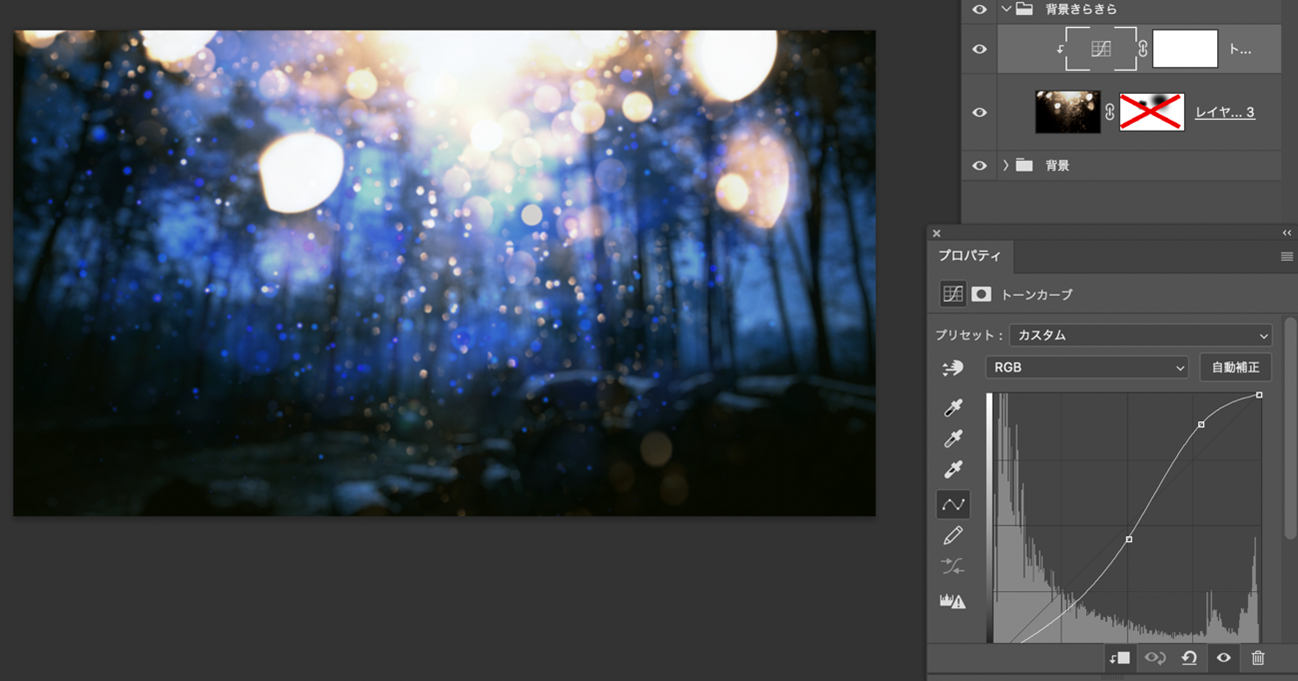Reset adjustment to defaults
This screenshot has width=1298, height=681.
1189,658
